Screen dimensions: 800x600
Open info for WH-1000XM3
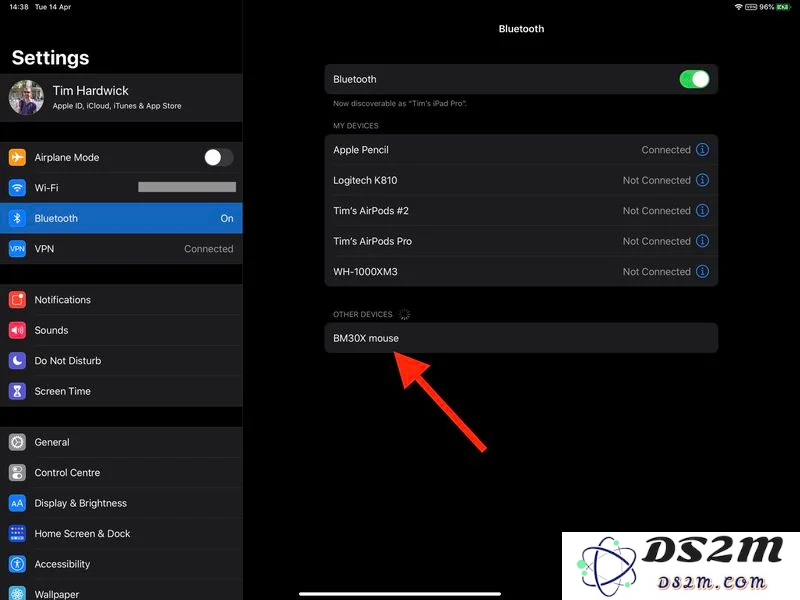pos(703,271)
